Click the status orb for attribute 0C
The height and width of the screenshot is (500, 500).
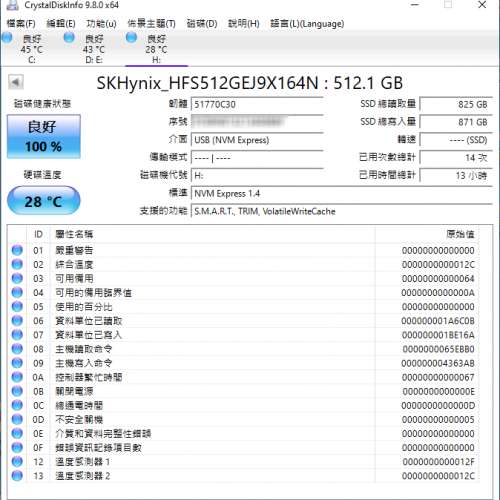(17, 405)
